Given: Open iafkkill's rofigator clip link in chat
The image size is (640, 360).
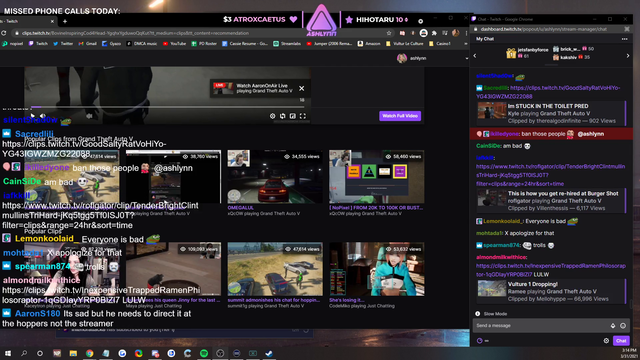Looking at the screenshot, I should tap(550, 175).
